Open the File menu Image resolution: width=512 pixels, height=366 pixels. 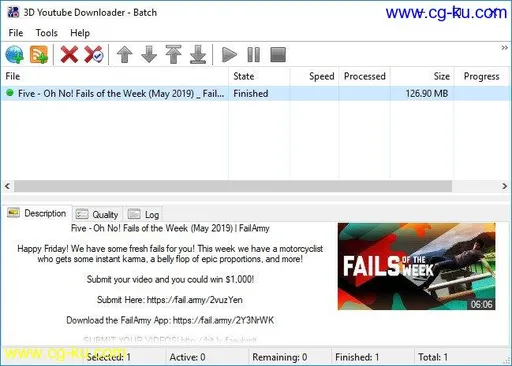[x=16, y=33]
